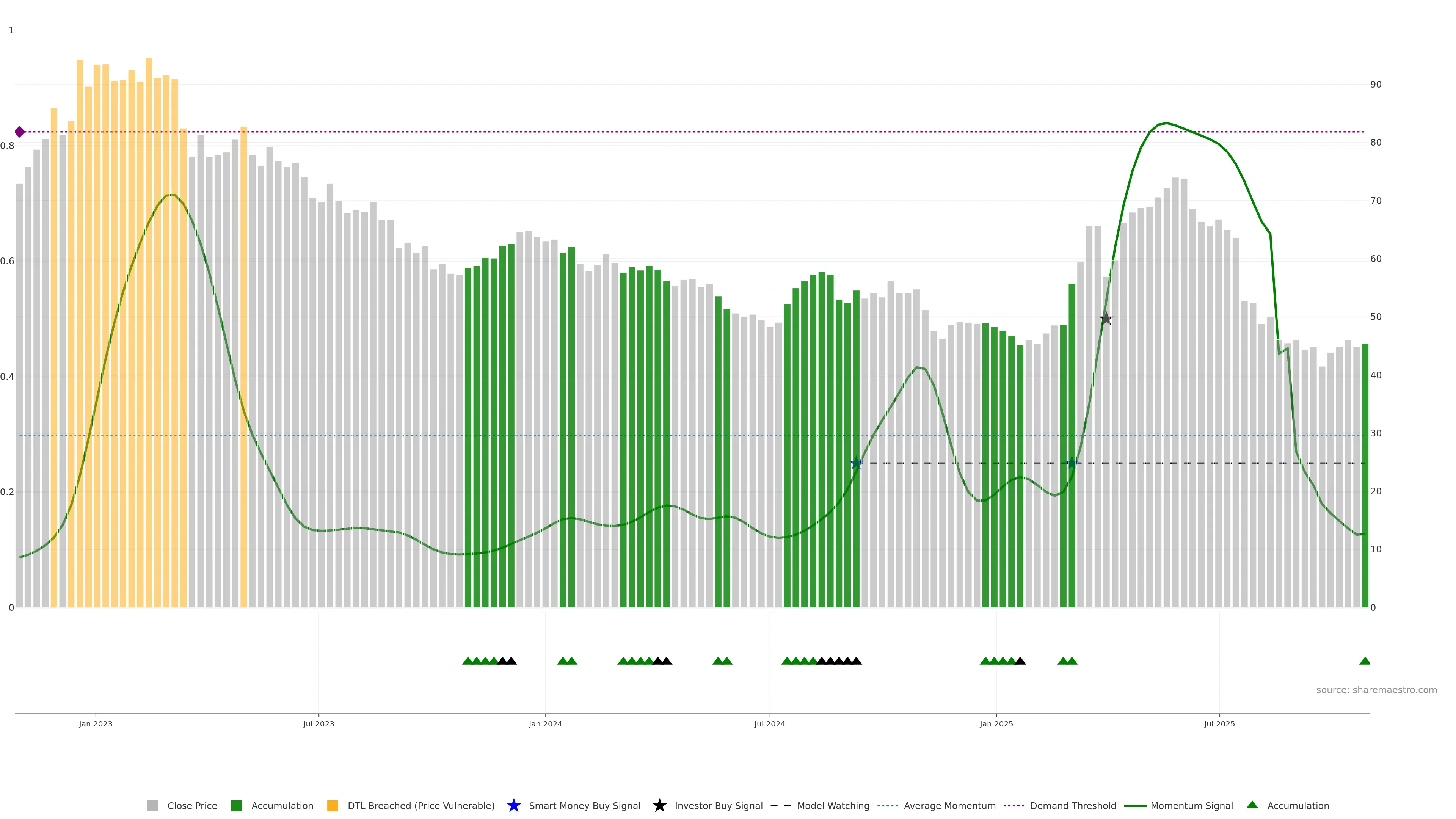Click the peak of the green momentum line
Screen dimensions: 1456x819
click(1166, 123)
